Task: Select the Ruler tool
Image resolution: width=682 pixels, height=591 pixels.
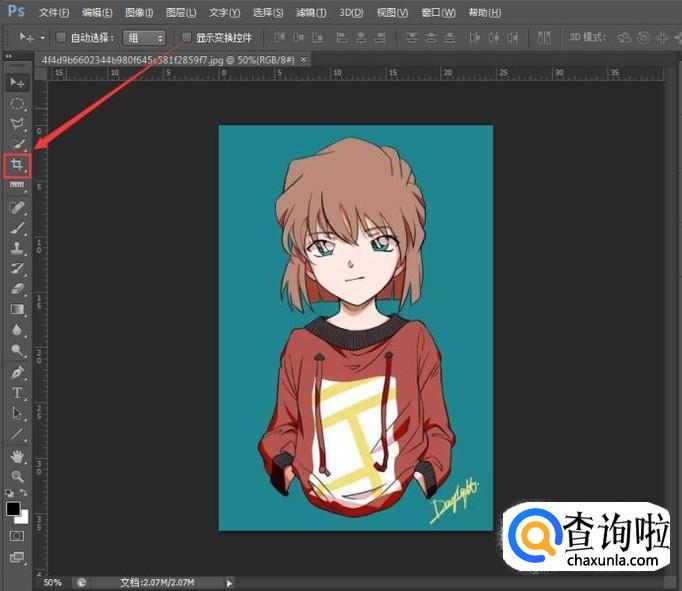Action: 17,185
